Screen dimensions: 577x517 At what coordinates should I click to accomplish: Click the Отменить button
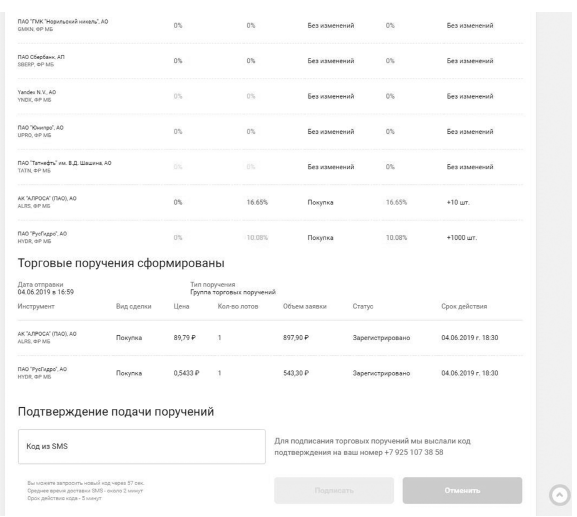tap(462, 491)
